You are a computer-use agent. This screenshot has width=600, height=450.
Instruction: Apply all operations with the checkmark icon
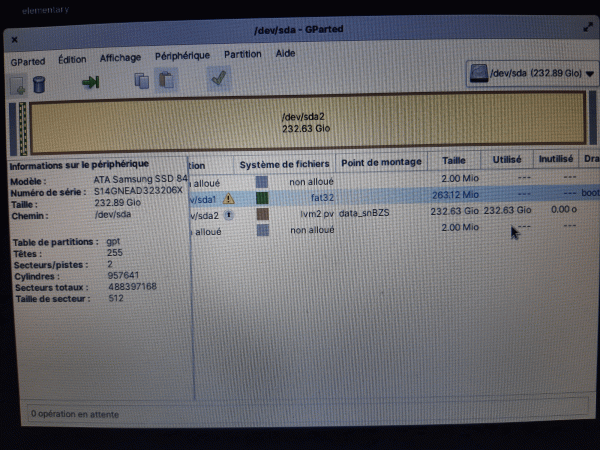point(217,81)
